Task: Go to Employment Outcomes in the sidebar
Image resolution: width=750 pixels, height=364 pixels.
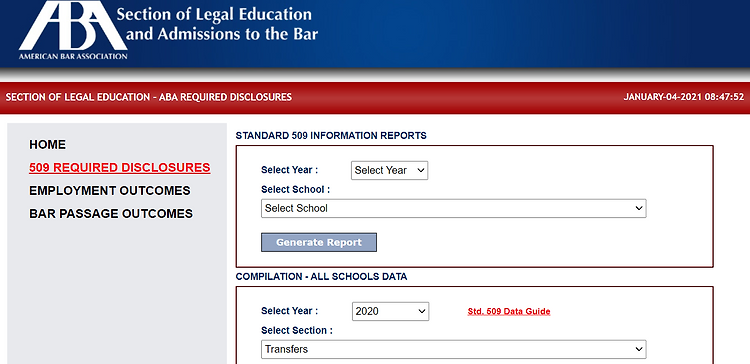Action: [110, 190]
